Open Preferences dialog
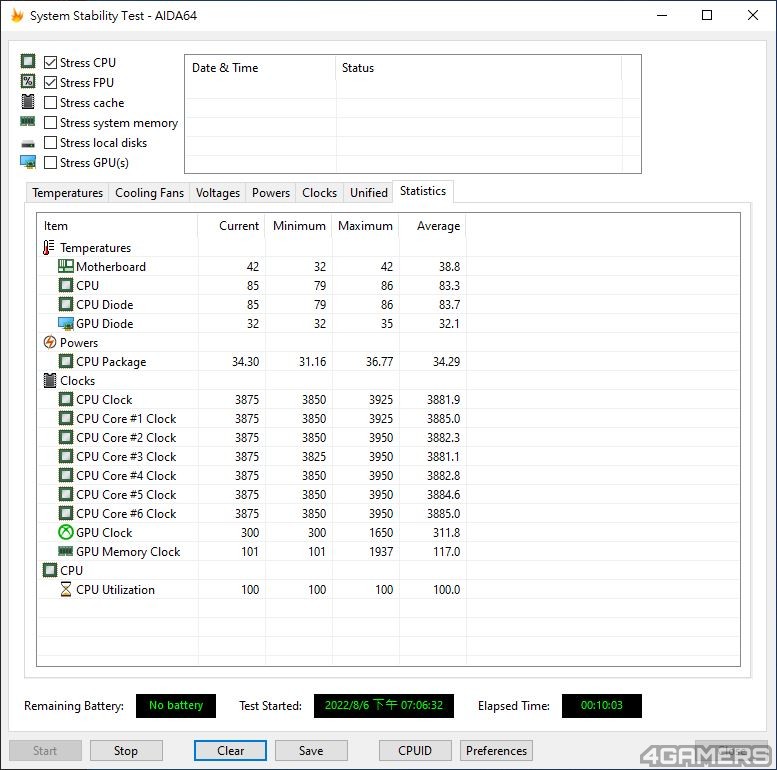Viewport: 777px width, 770px height. pyautogui.click(x=496, y=751)
